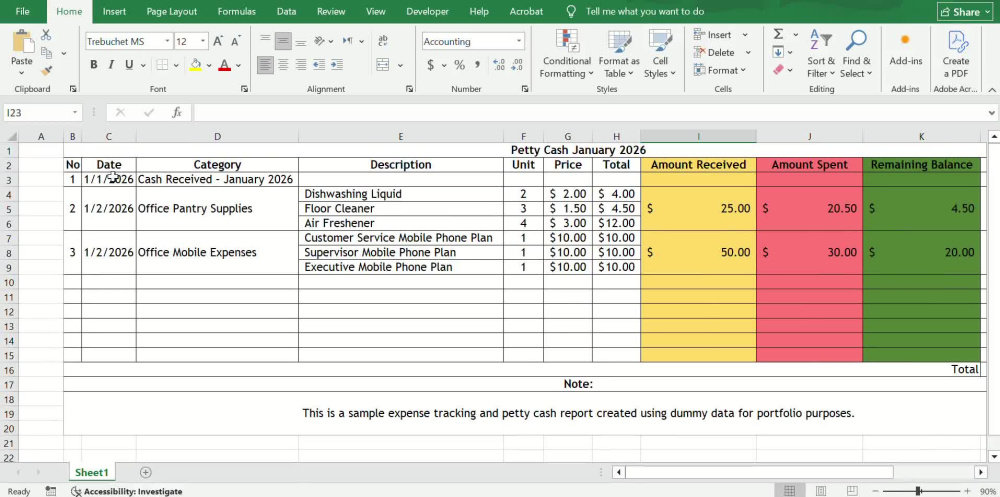Click the Increase Decimal icon

point(499,65)
